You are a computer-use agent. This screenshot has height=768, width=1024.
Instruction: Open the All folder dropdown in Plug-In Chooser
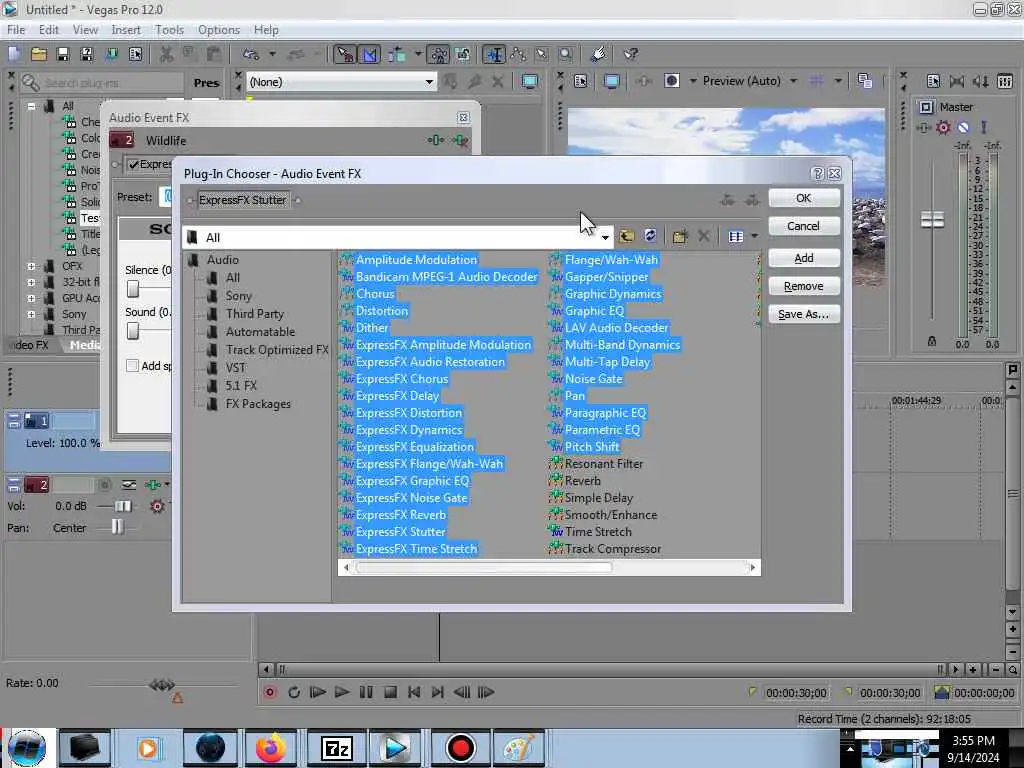(x=605, y=237)
